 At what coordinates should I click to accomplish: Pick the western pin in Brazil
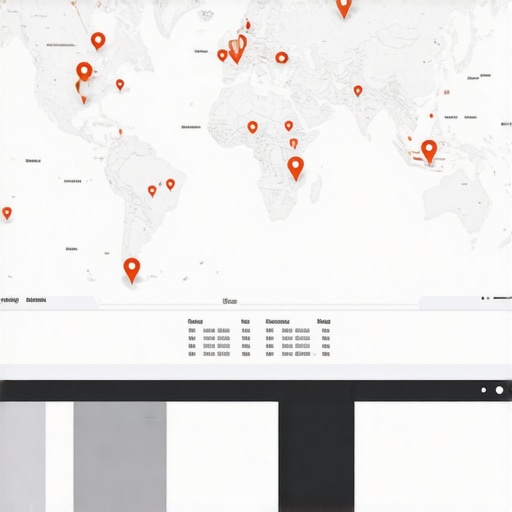pos(152,191)
